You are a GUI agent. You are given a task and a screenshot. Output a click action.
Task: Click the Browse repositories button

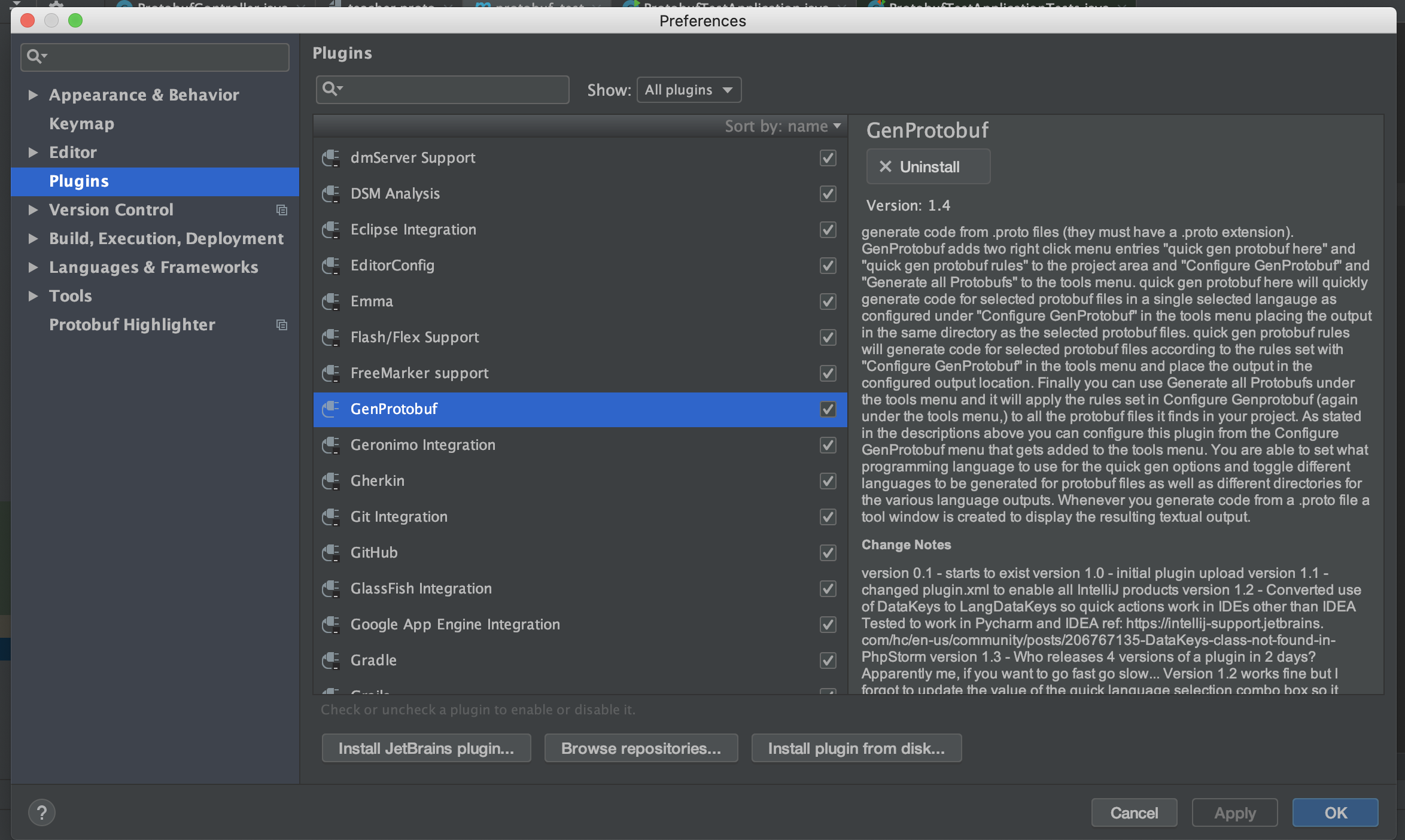point(641,748)
